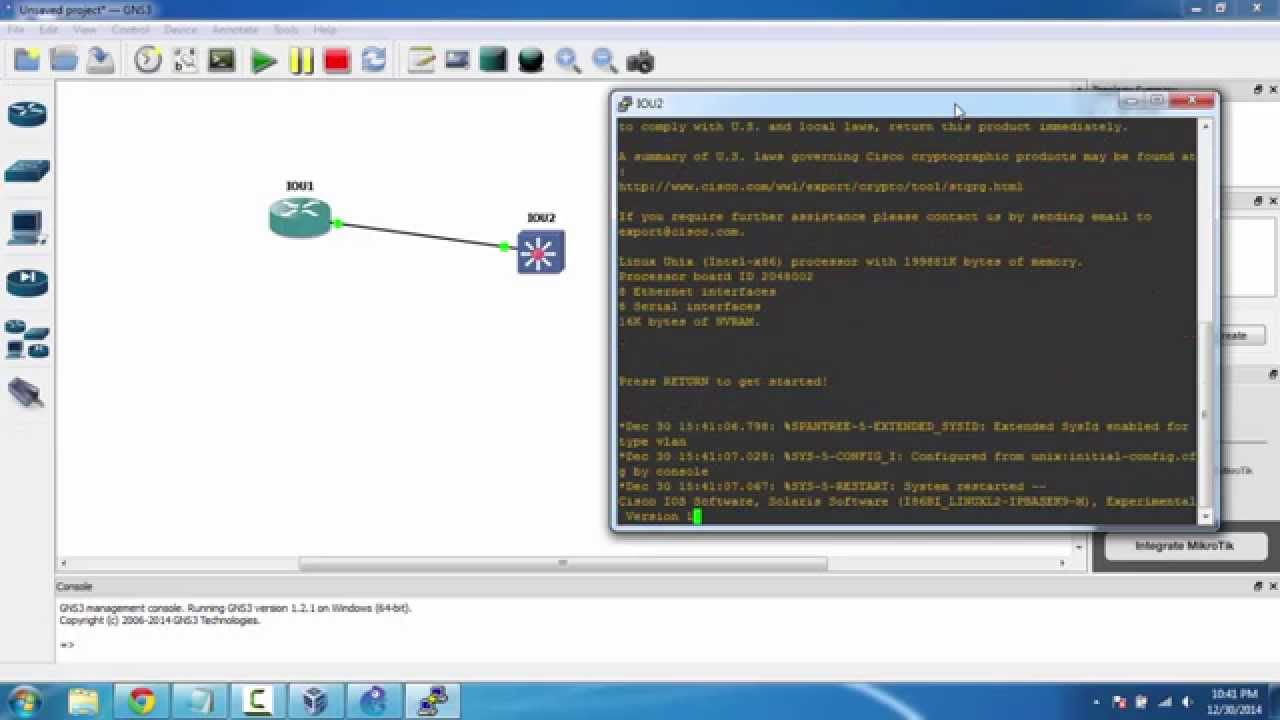Open the PuTTY taskbar icon

(x=433, y=701)
